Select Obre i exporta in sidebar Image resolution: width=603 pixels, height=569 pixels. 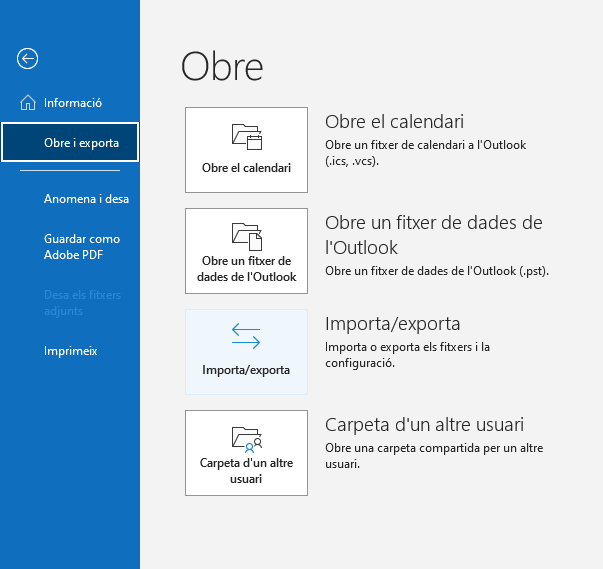[81, 143]
